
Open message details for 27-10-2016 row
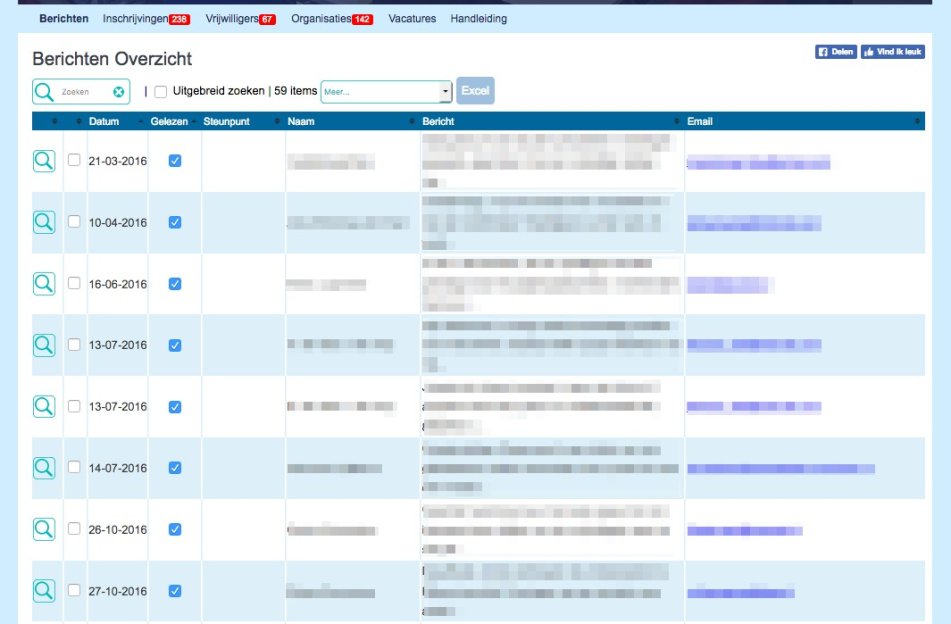pos(44,591)
